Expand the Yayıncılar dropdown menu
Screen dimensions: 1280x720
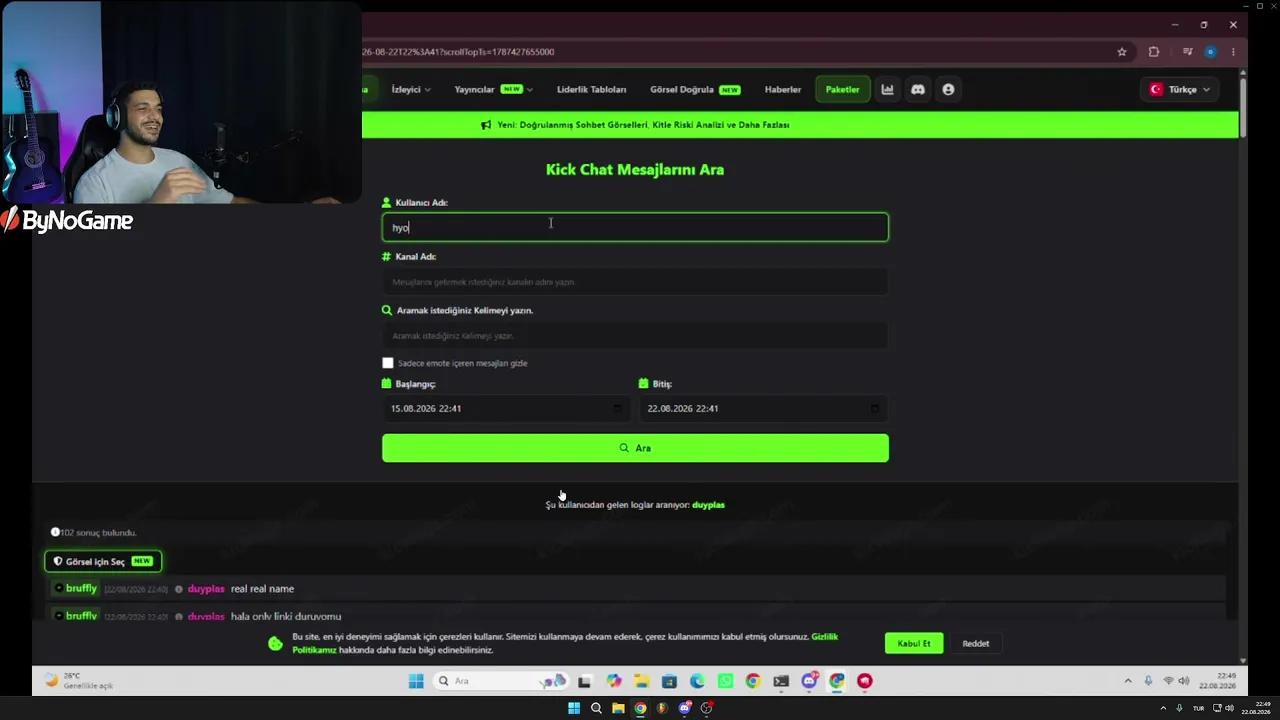tap(493, 90)
